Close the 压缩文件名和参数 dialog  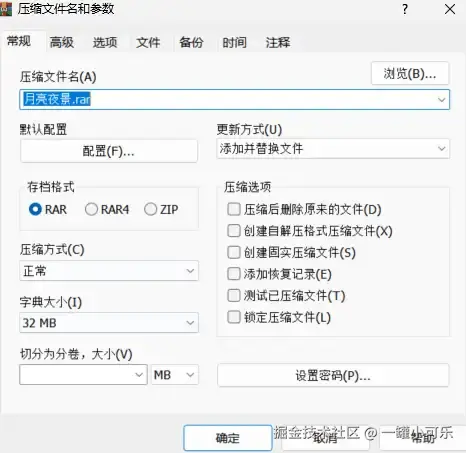coord(450,9)
